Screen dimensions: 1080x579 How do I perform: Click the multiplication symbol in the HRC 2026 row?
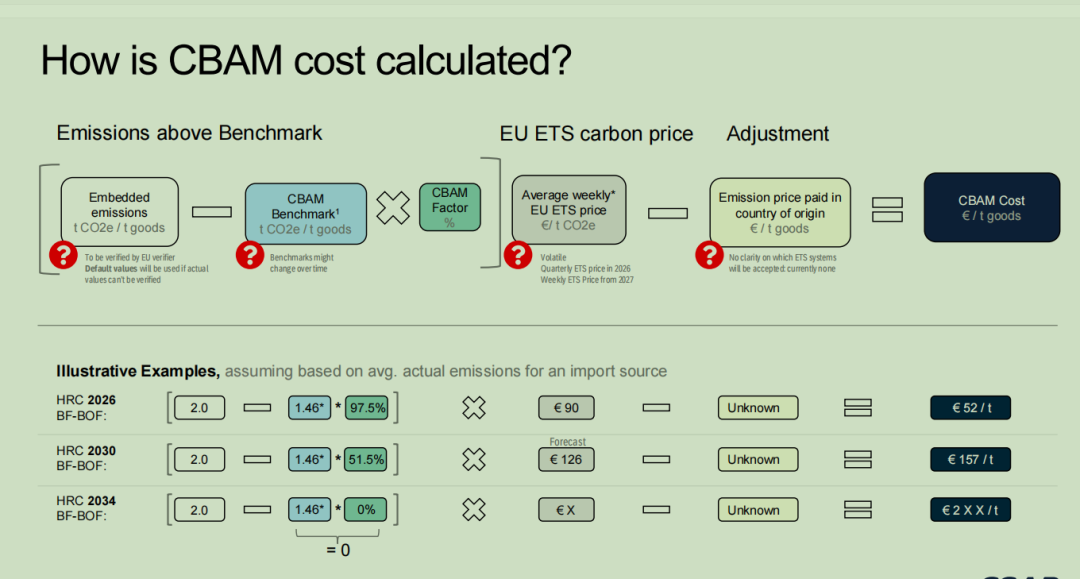pyautogui.click(x=473, y=408)
